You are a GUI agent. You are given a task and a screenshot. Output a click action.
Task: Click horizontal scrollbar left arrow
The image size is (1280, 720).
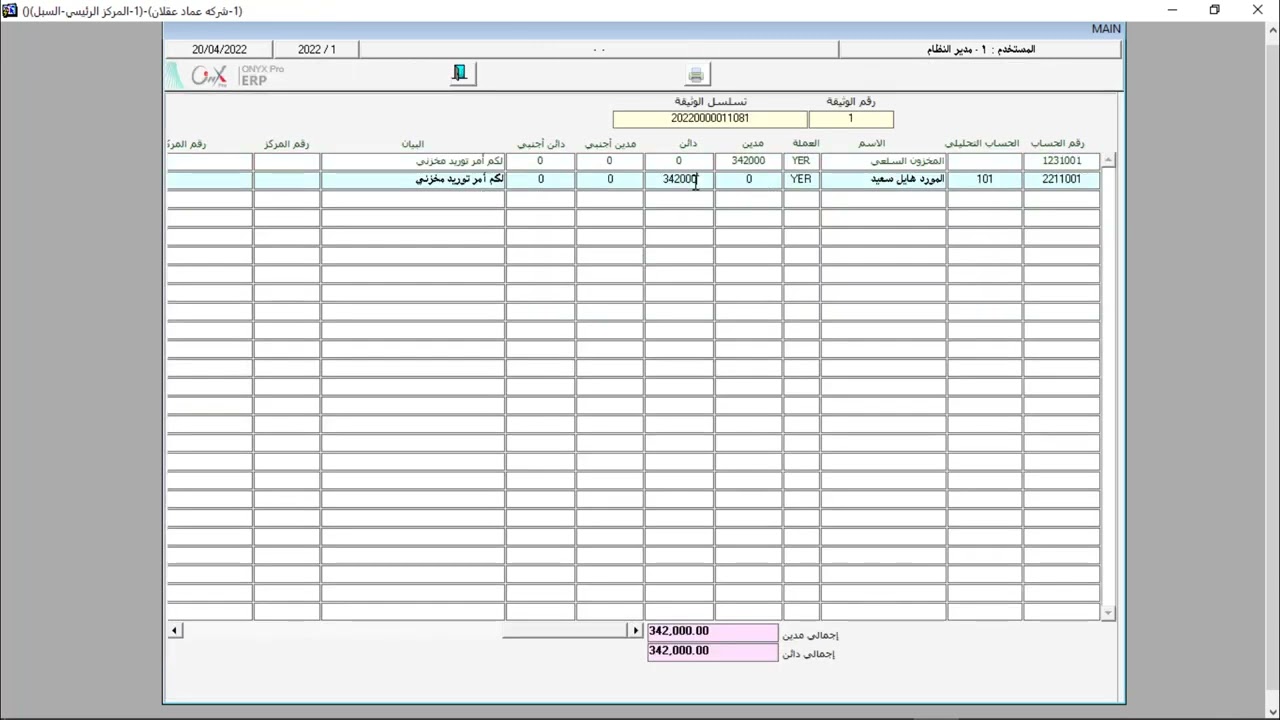pos(175,630)
